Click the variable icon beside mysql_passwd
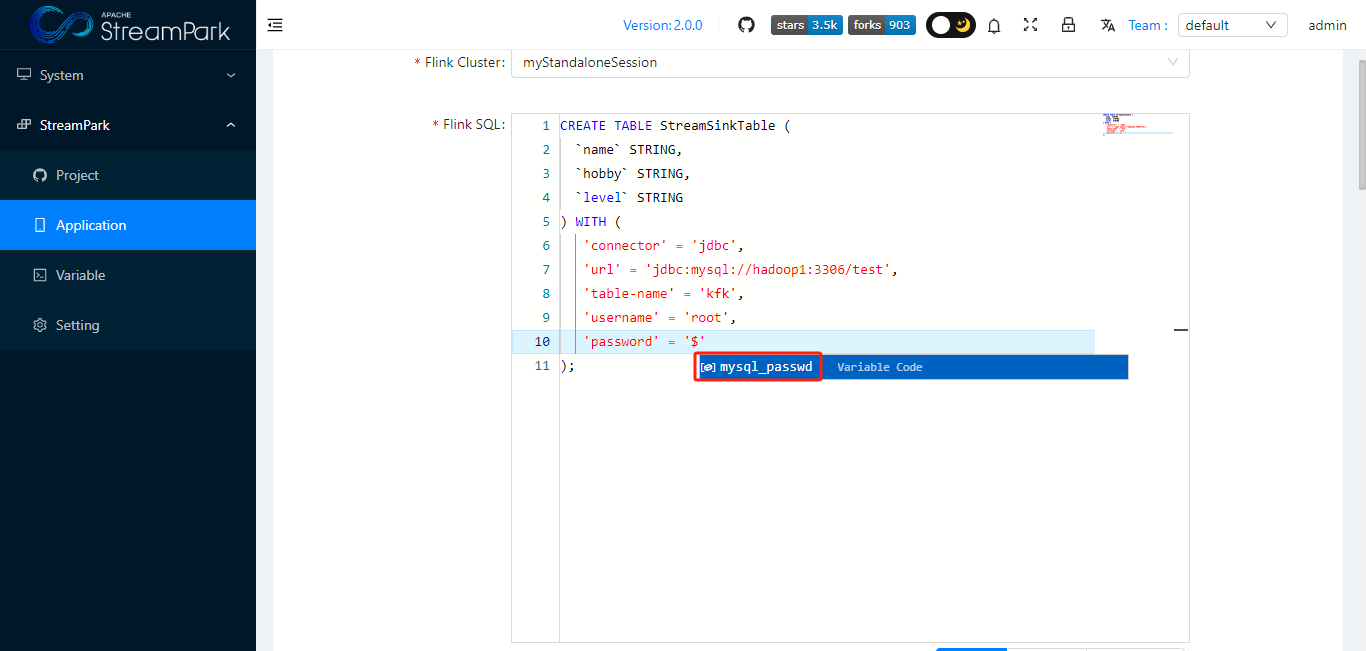The image size is (1366, 651). click(708, 367)
